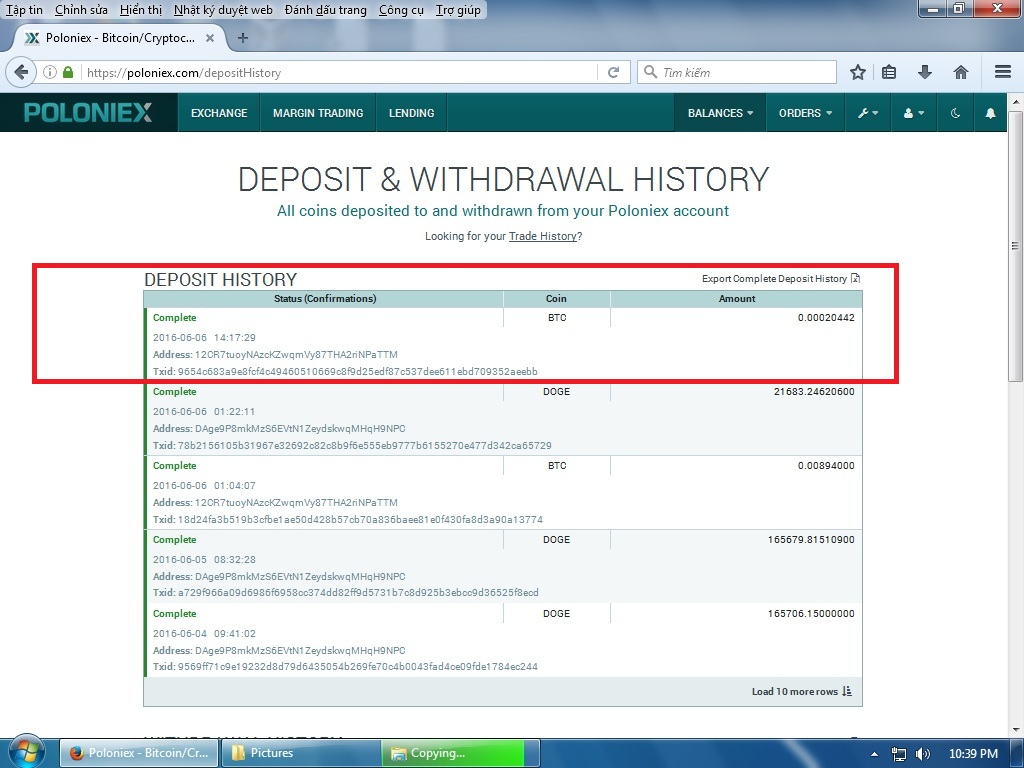This screenshot has height=768, width=1024.
Task: Reload the page with the refresh icon
Action: pyautogui.click(x=613, y=72)
